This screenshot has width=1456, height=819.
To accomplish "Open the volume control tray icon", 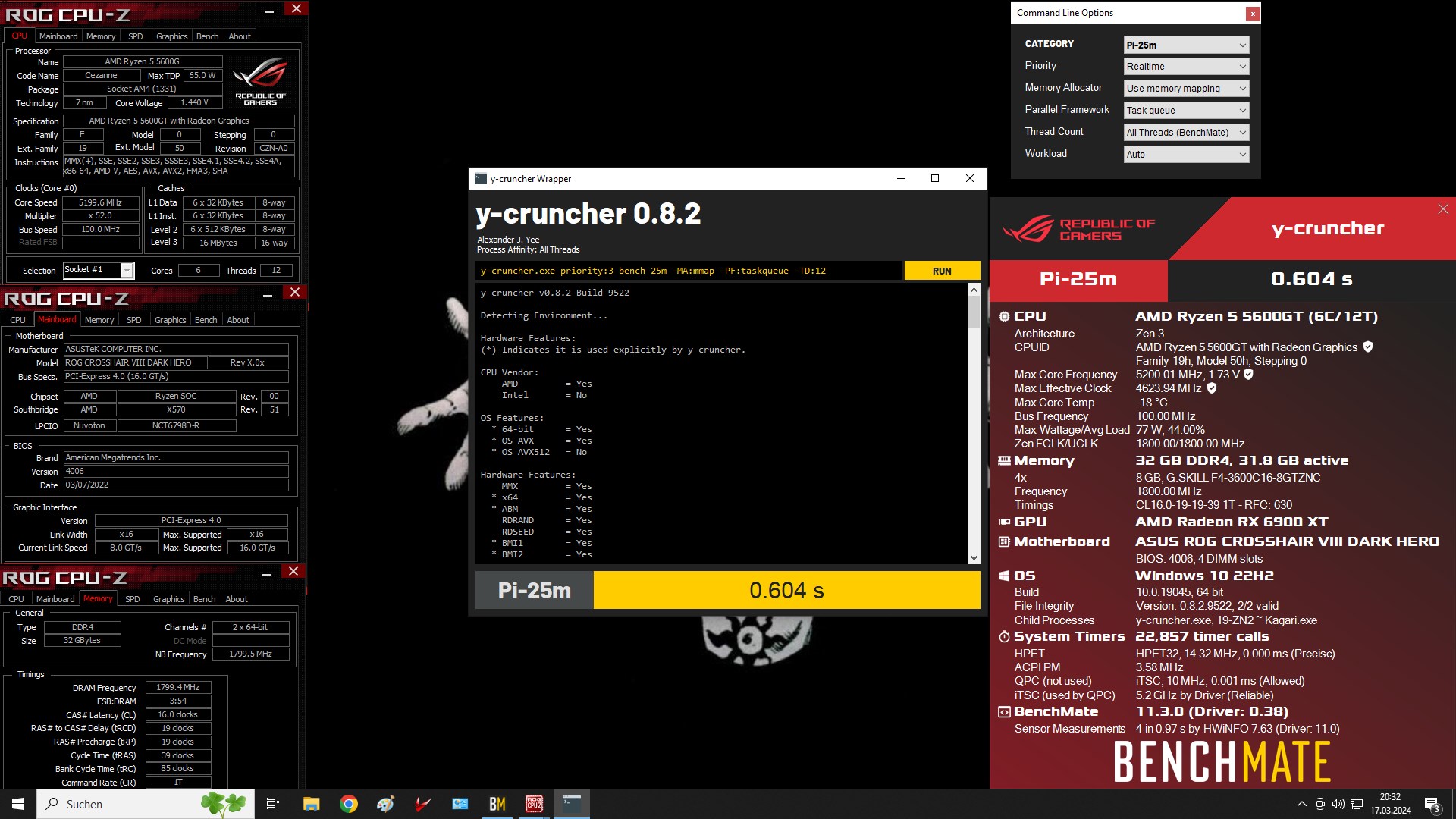I will [1338, 804].
